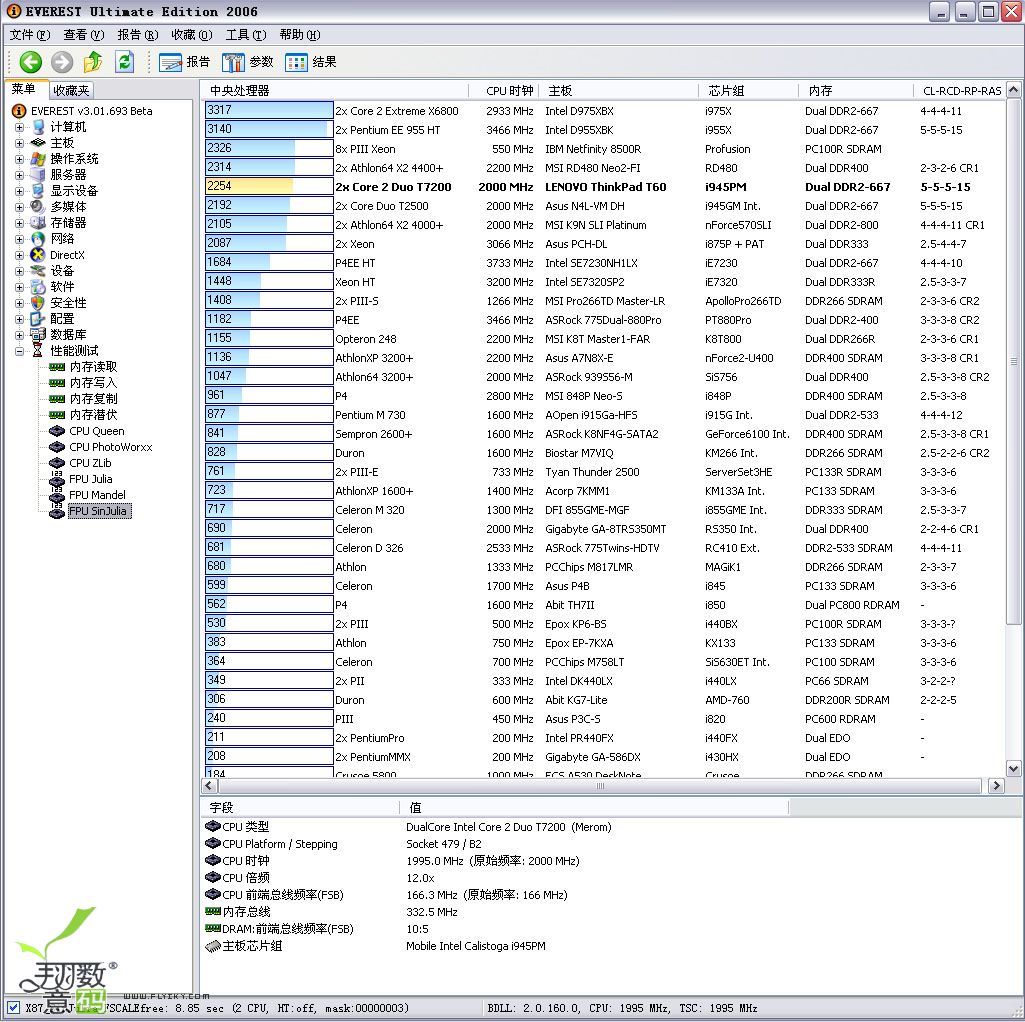Select the CPU ZLib benchmark
The height and width of the screenshot is (1022, 1025).
pyautogui.click(x=90, y=463)
